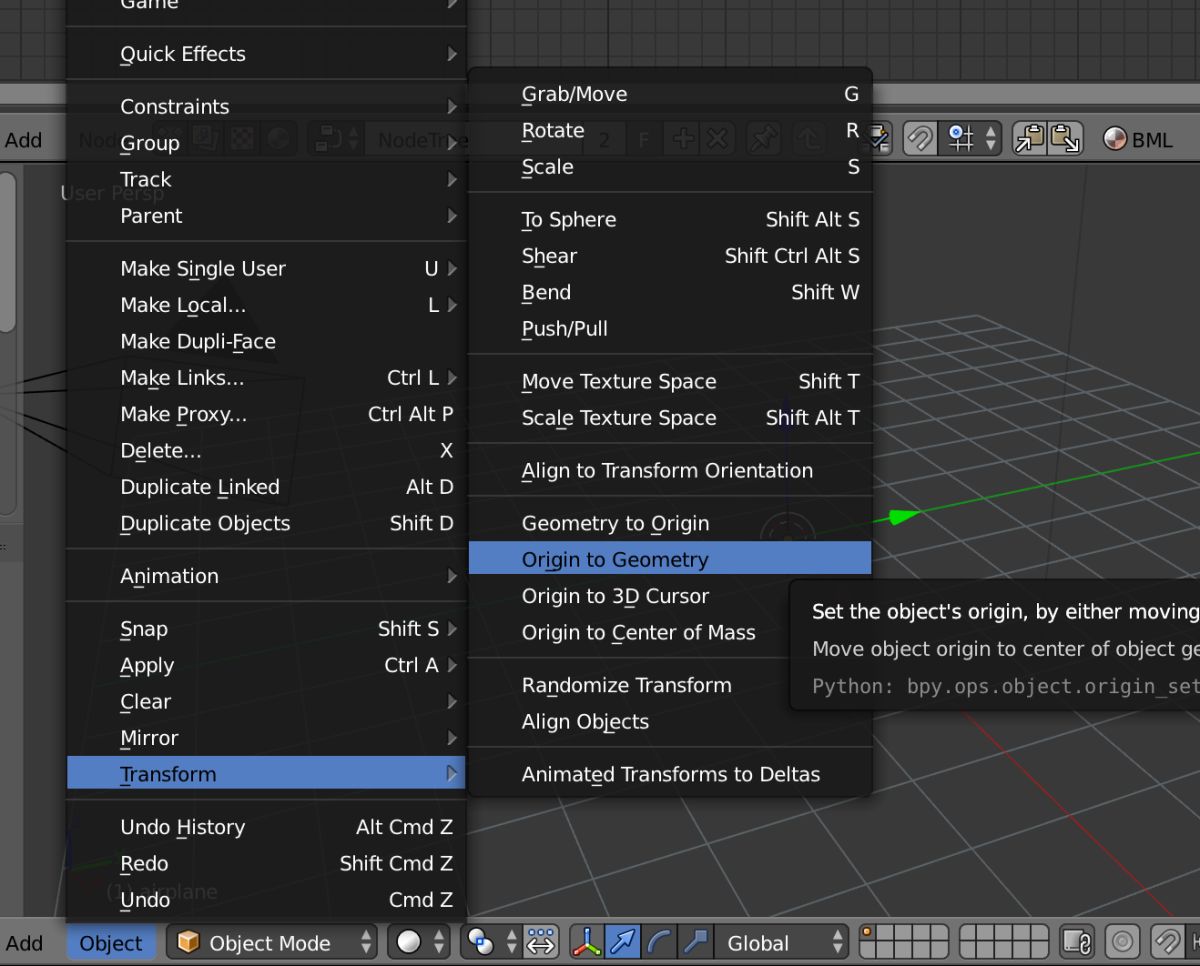Expand the Mirror submenu

[266, 738]
